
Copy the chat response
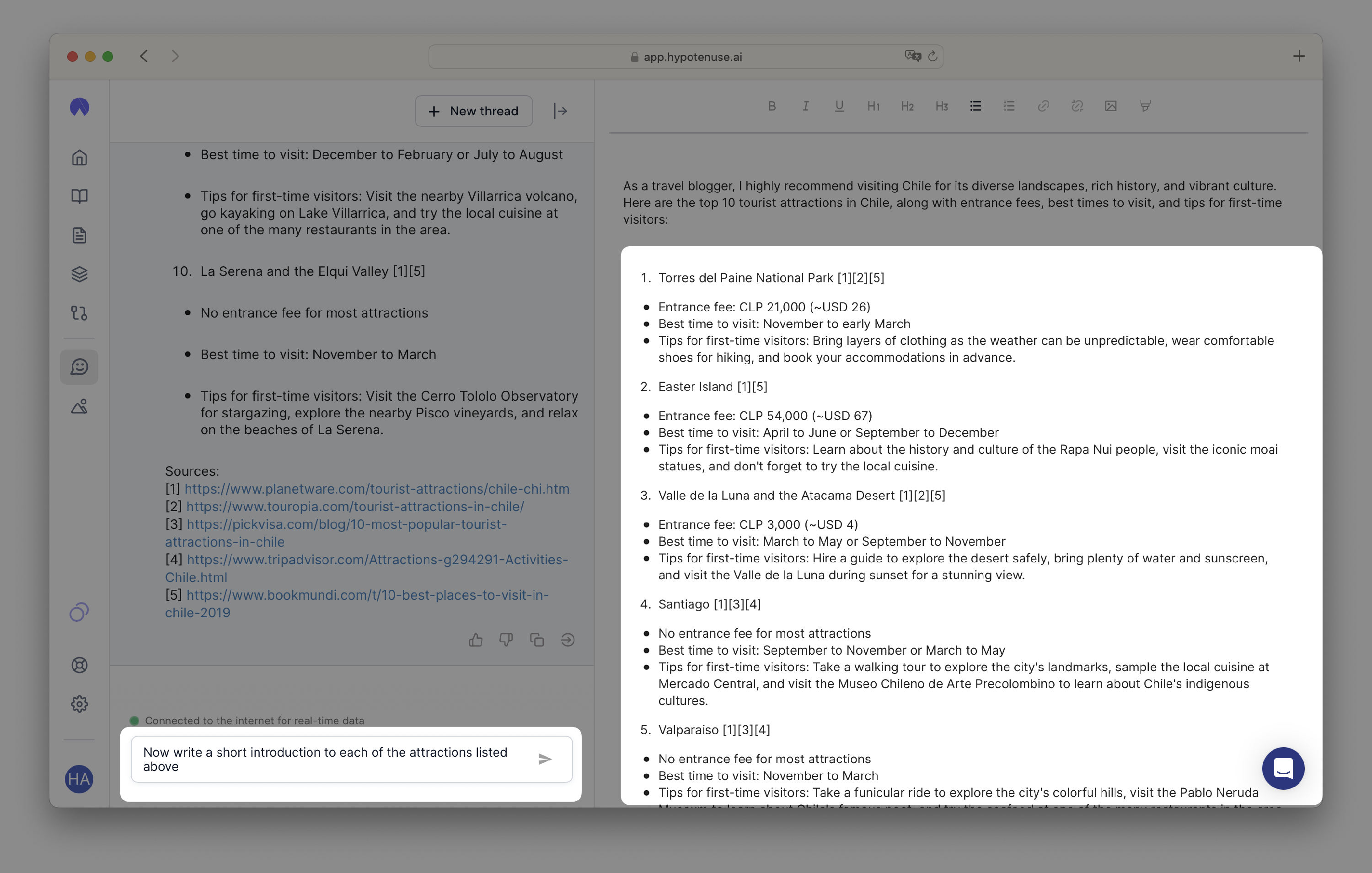click(537, 640)
